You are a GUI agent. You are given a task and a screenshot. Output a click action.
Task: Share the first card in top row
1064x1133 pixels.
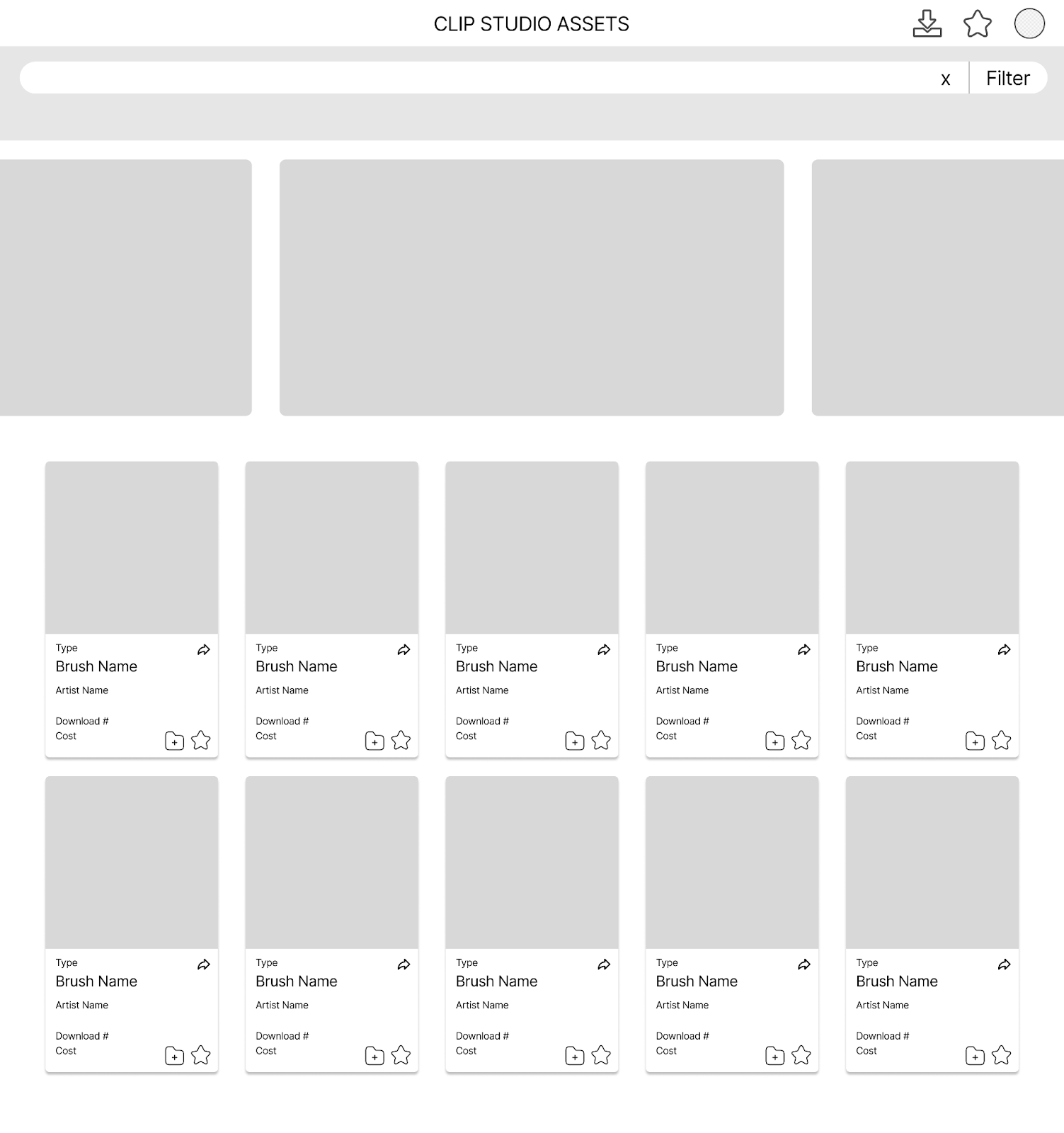pos(203,650)
